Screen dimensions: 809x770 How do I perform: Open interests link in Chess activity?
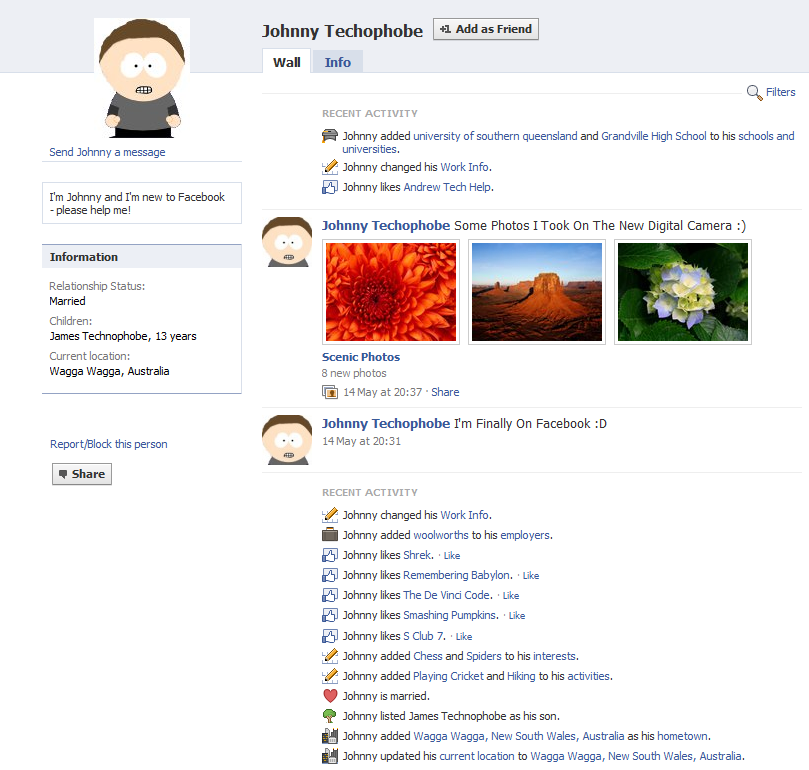(555, 656)
